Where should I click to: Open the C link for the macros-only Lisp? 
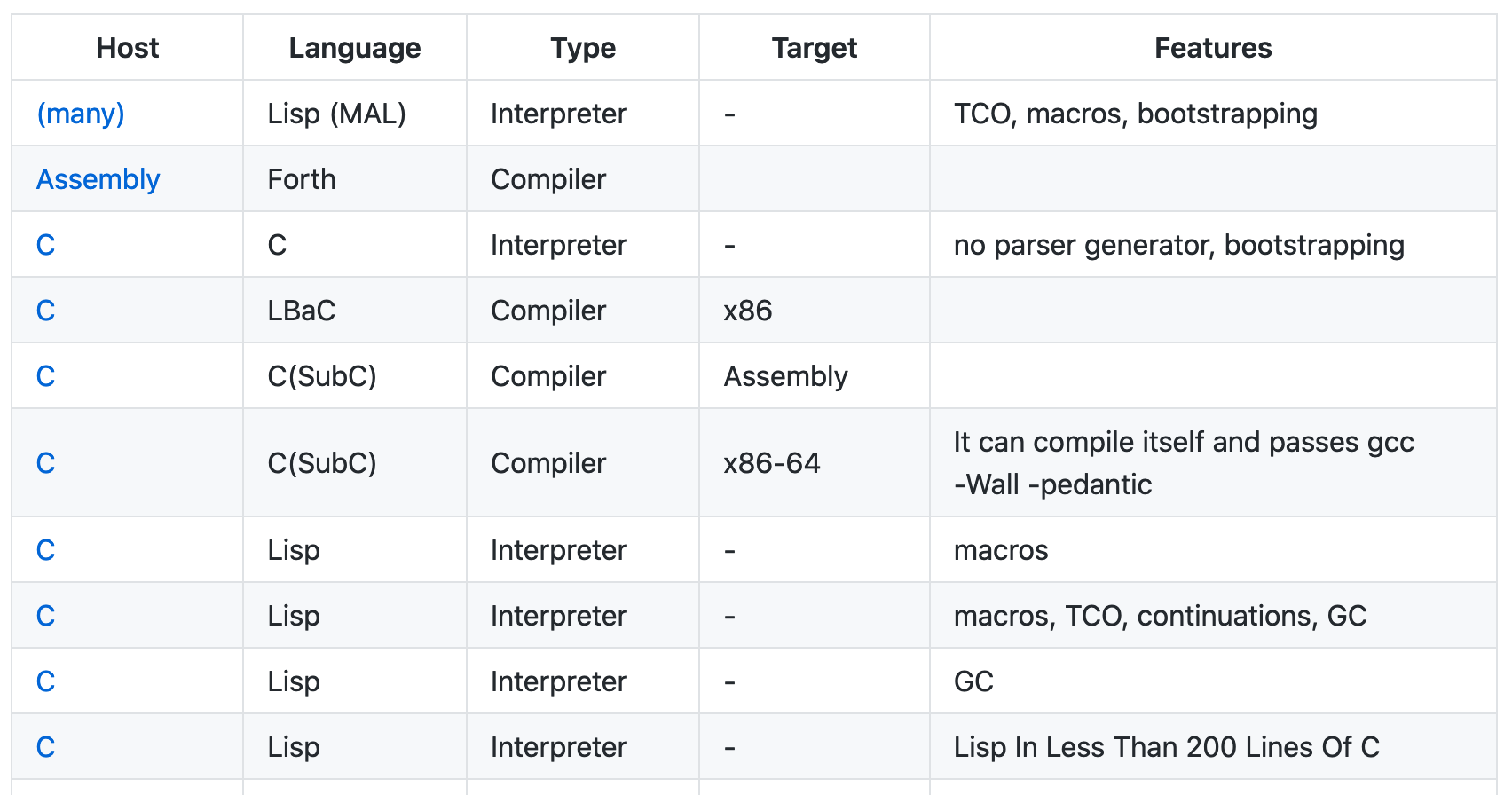tap(46, 550)
